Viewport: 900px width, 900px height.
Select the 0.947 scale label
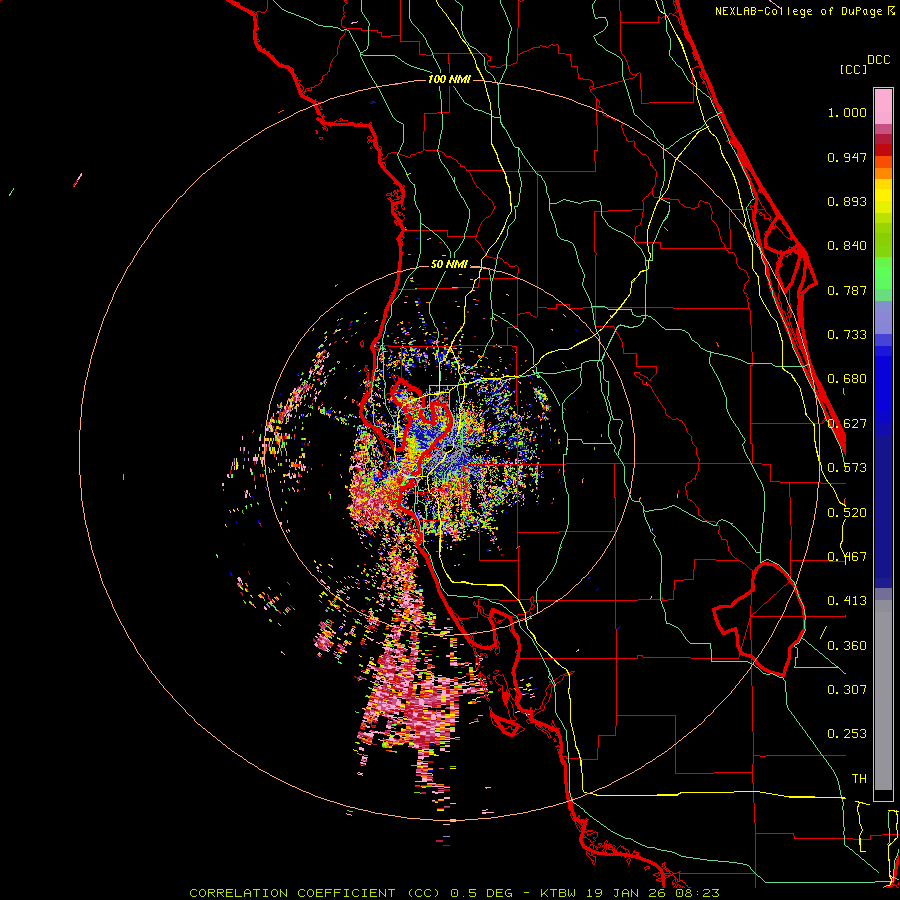(x=847, y=157)
